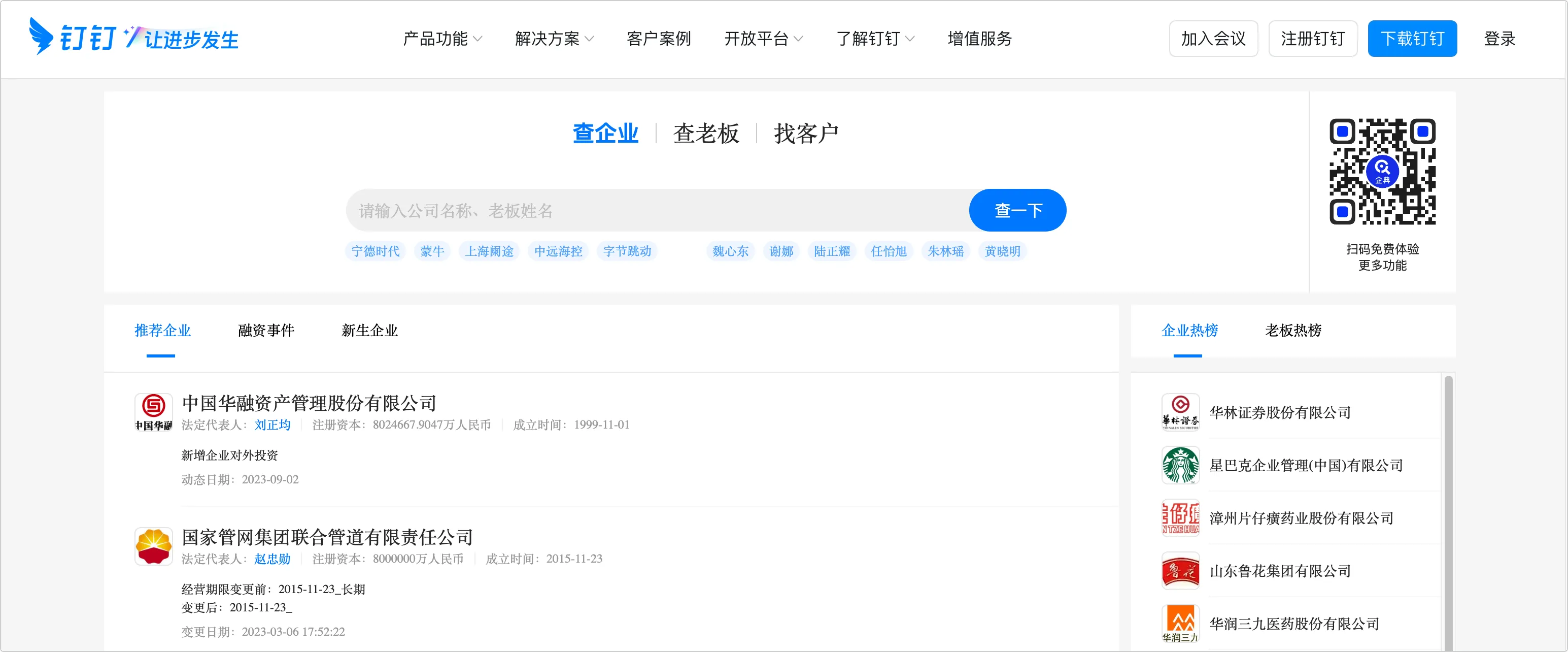This screenshot has width=1568, height=652.
Task: Click the Pien Tze Huang logo icon
Action: (x=1180, y=518)
